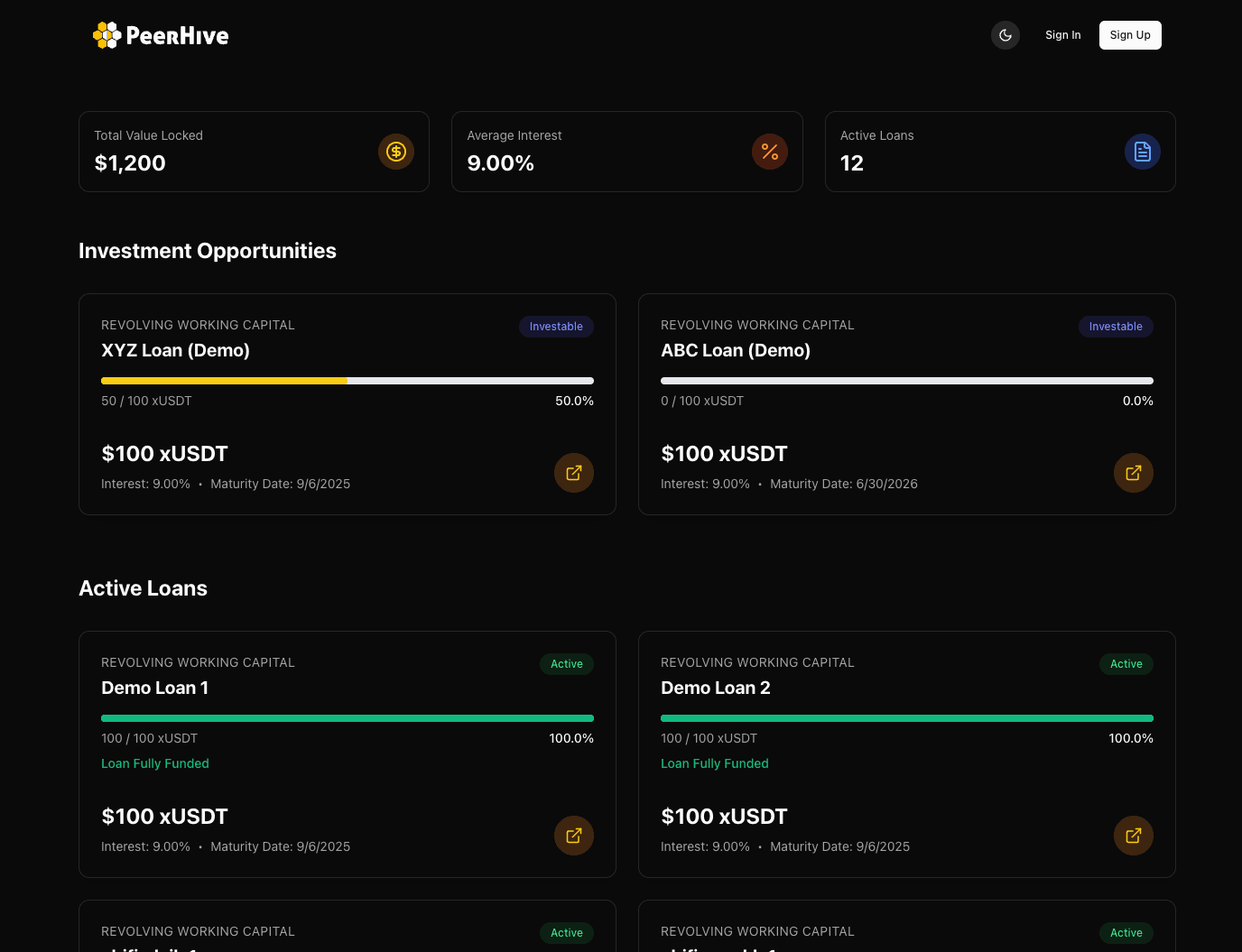Expand the Investment Opportunities section heading

208,251
